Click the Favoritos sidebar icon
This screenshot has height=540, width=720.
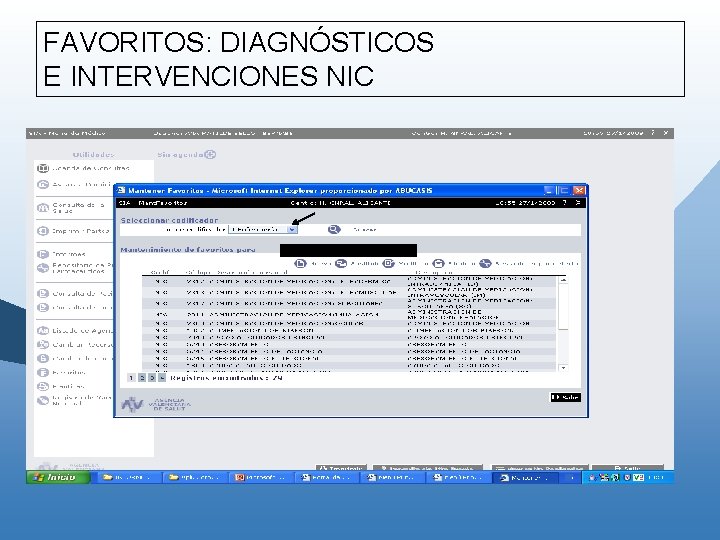(x=43, y=372)
